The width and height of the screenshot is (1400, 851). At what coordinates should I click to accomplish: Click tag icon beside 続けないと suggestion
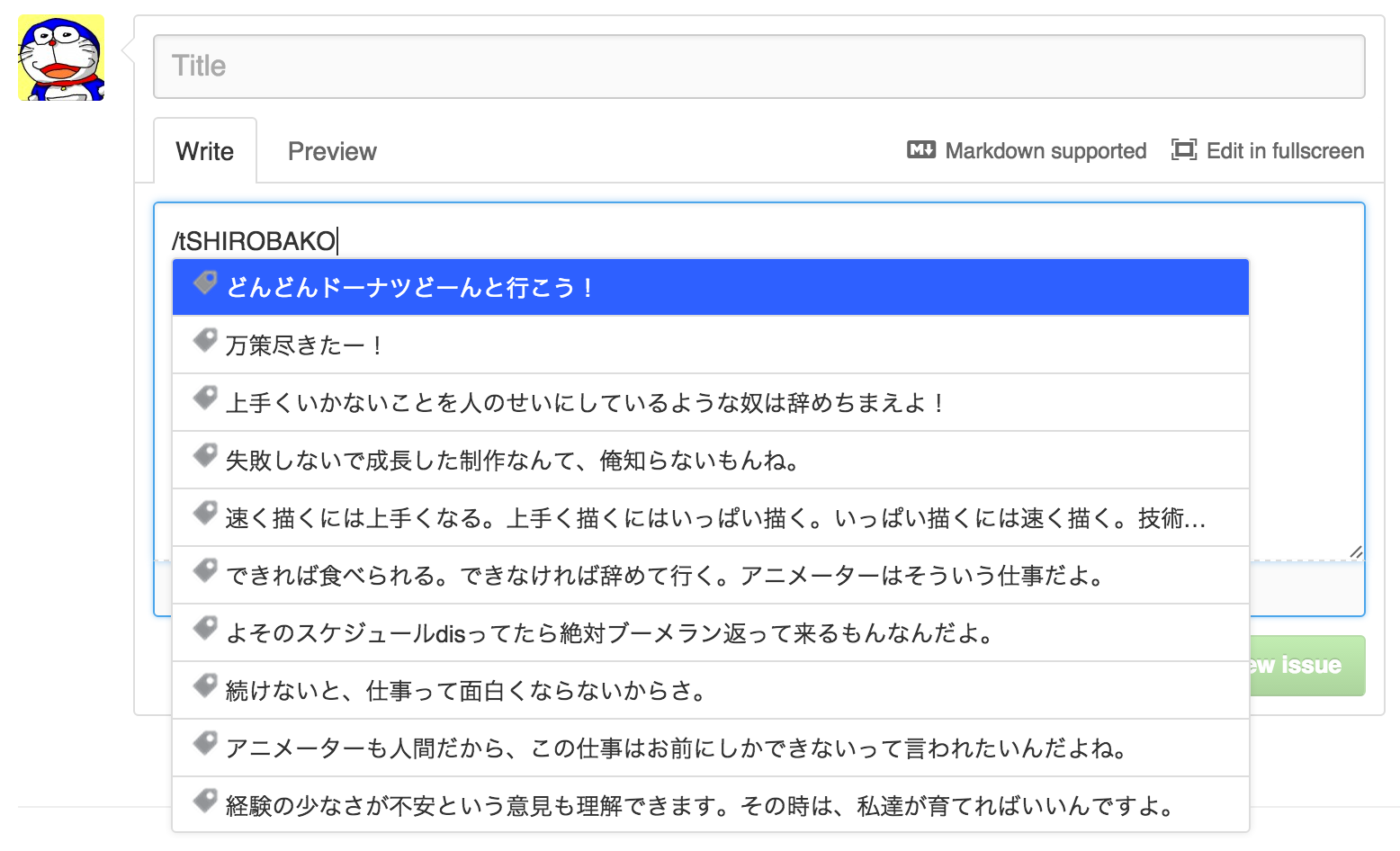point(205,685)
